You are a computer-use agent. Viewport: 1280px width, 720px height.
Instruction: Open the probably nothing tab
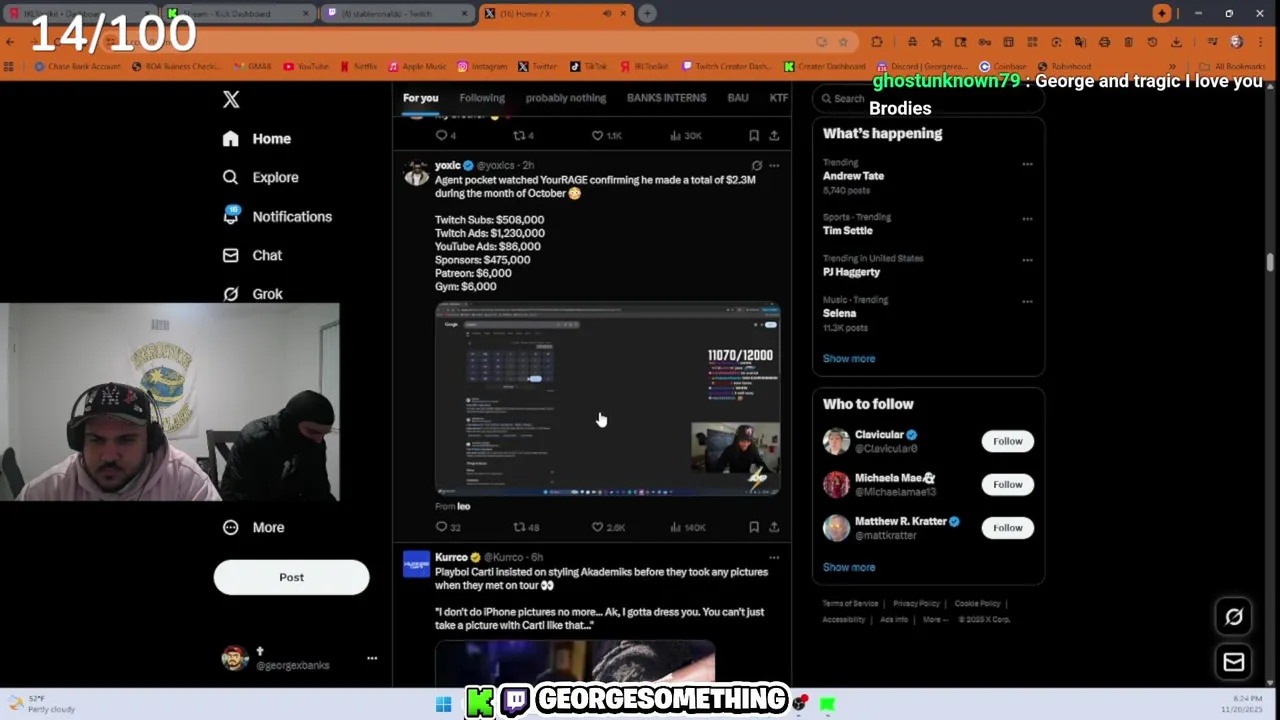coord(566,98)
